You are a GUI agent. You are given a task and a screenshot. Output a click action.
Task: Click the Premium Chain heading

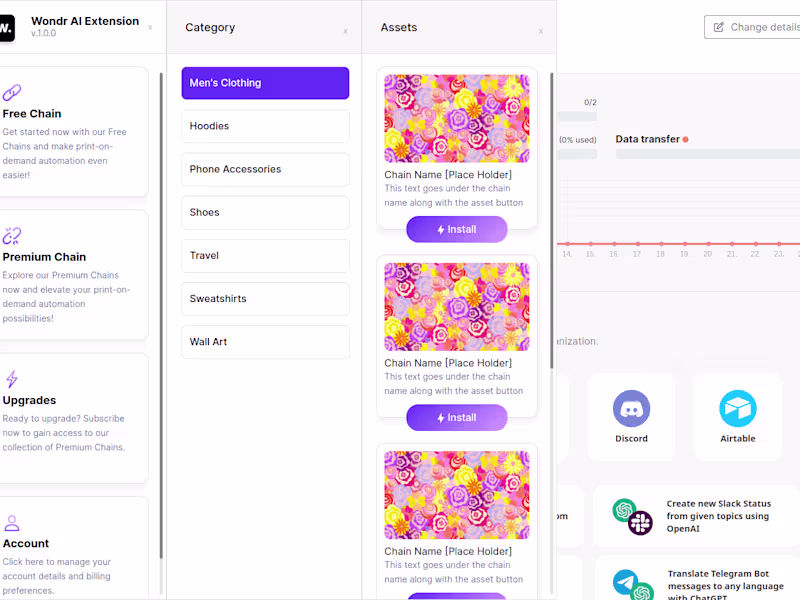pos(44,257)
